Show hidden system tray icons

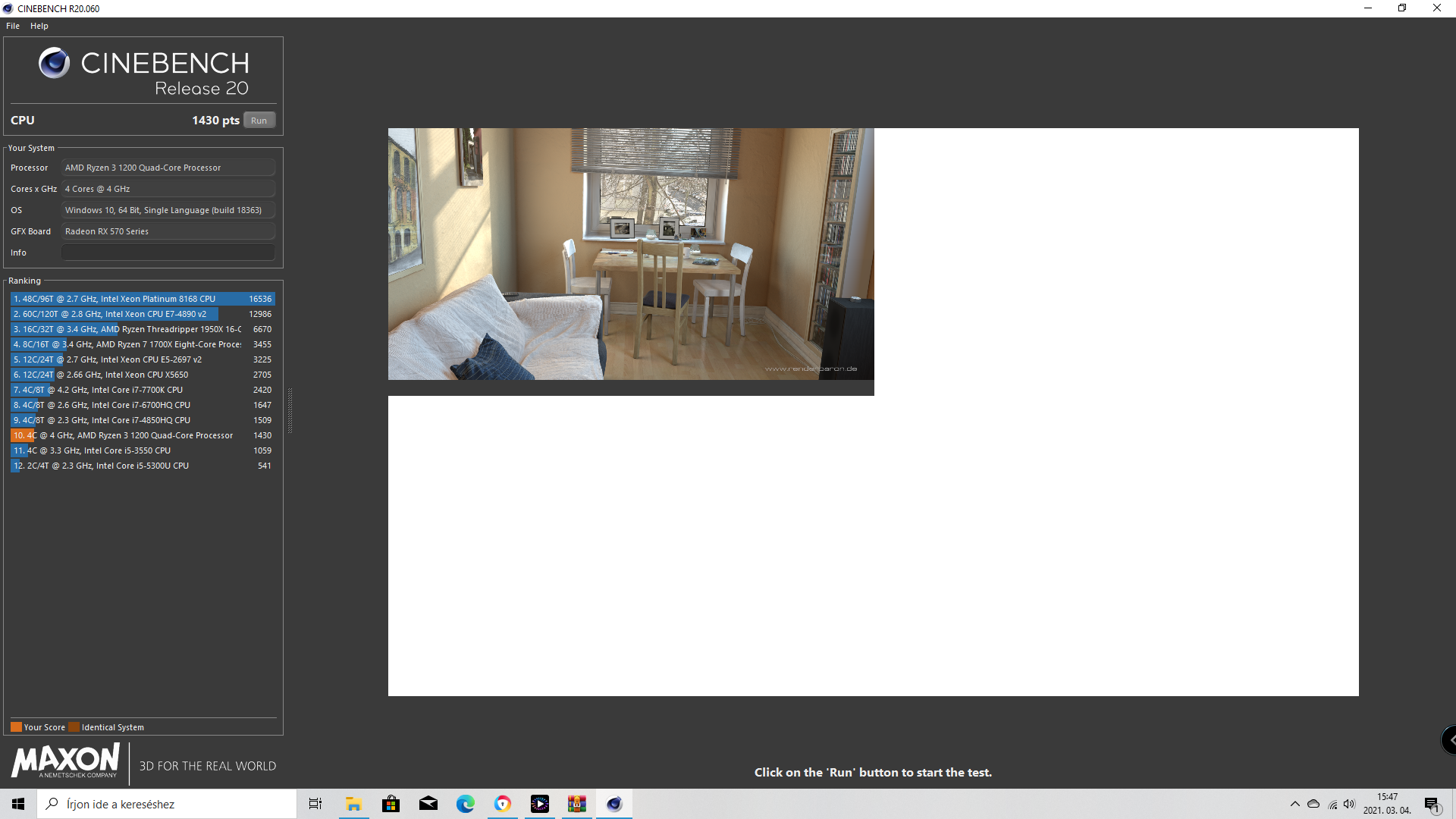(1294, 804)
